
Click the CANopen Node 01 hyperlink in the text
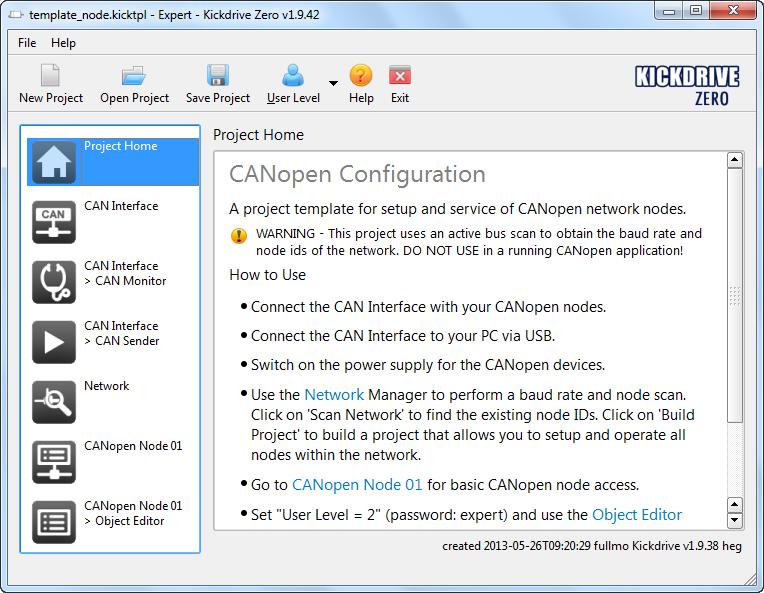357,485
